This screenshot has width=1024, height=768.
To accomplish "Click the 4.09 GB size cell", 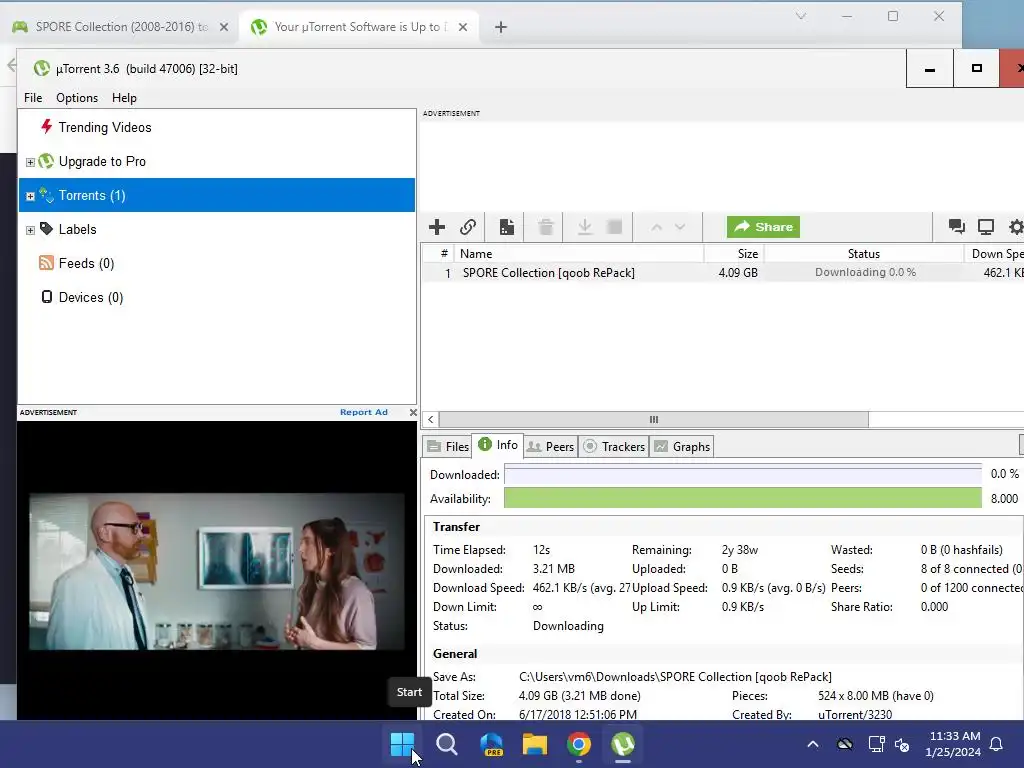I will point(738,273).
